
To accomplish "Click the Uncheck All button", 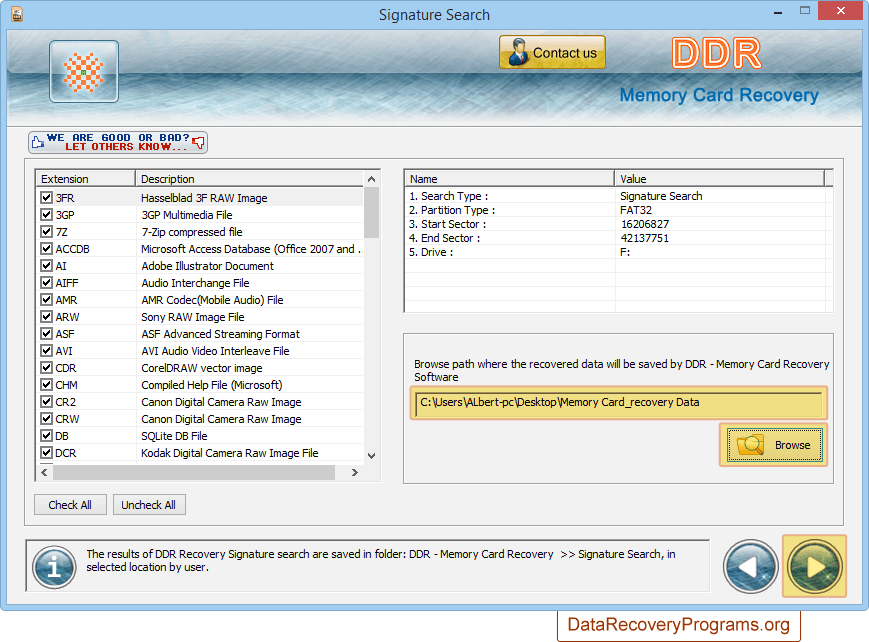I will click(x=149, y=505).
